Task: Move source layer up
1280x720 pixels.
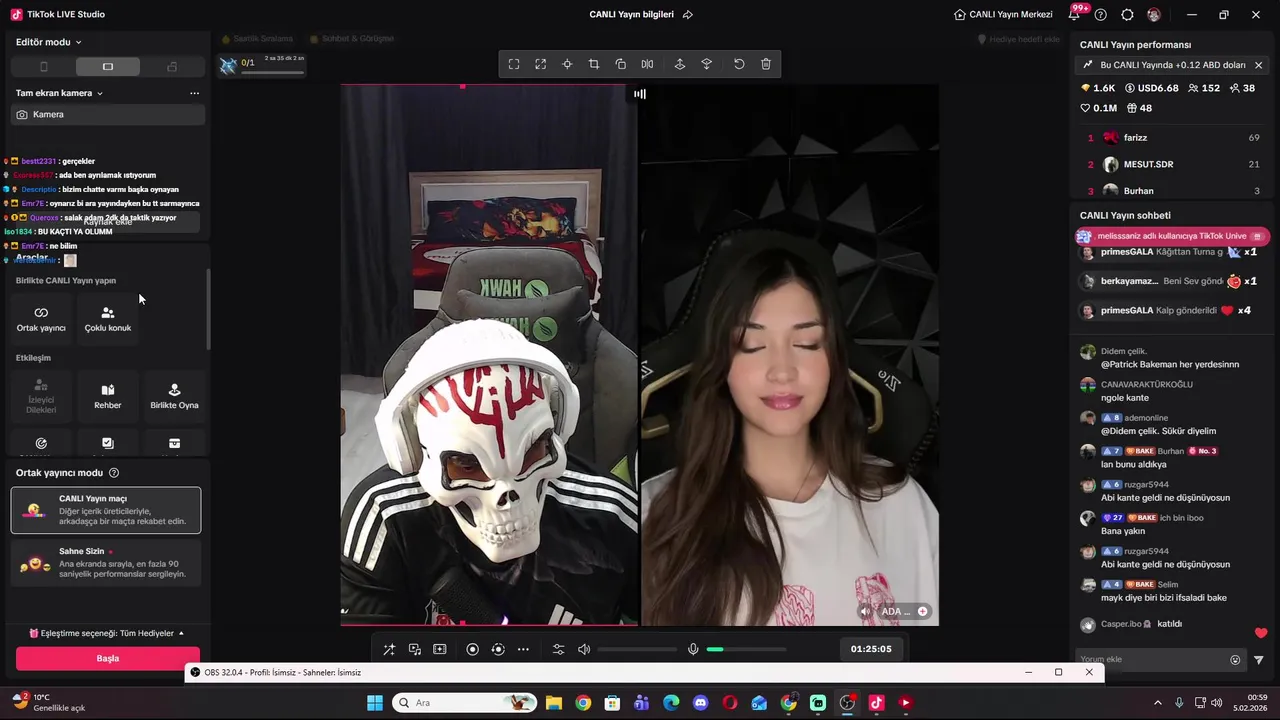Action: (x=680, y=64)
